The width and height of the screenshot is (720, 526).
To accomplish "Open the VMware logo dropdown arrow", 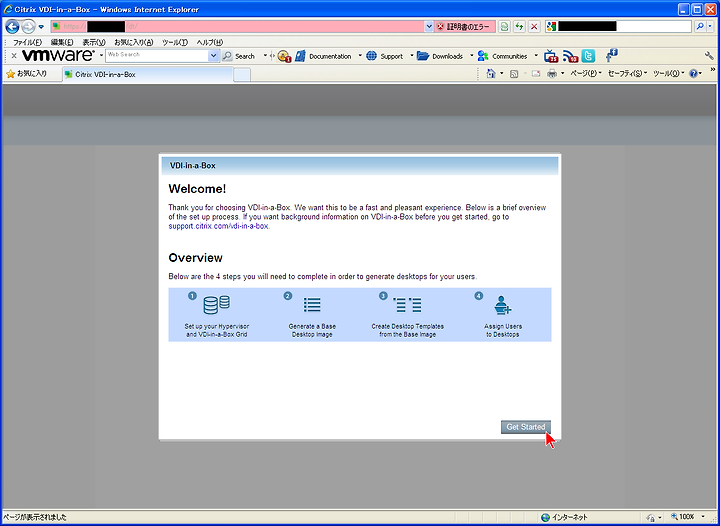I will 101,56.
